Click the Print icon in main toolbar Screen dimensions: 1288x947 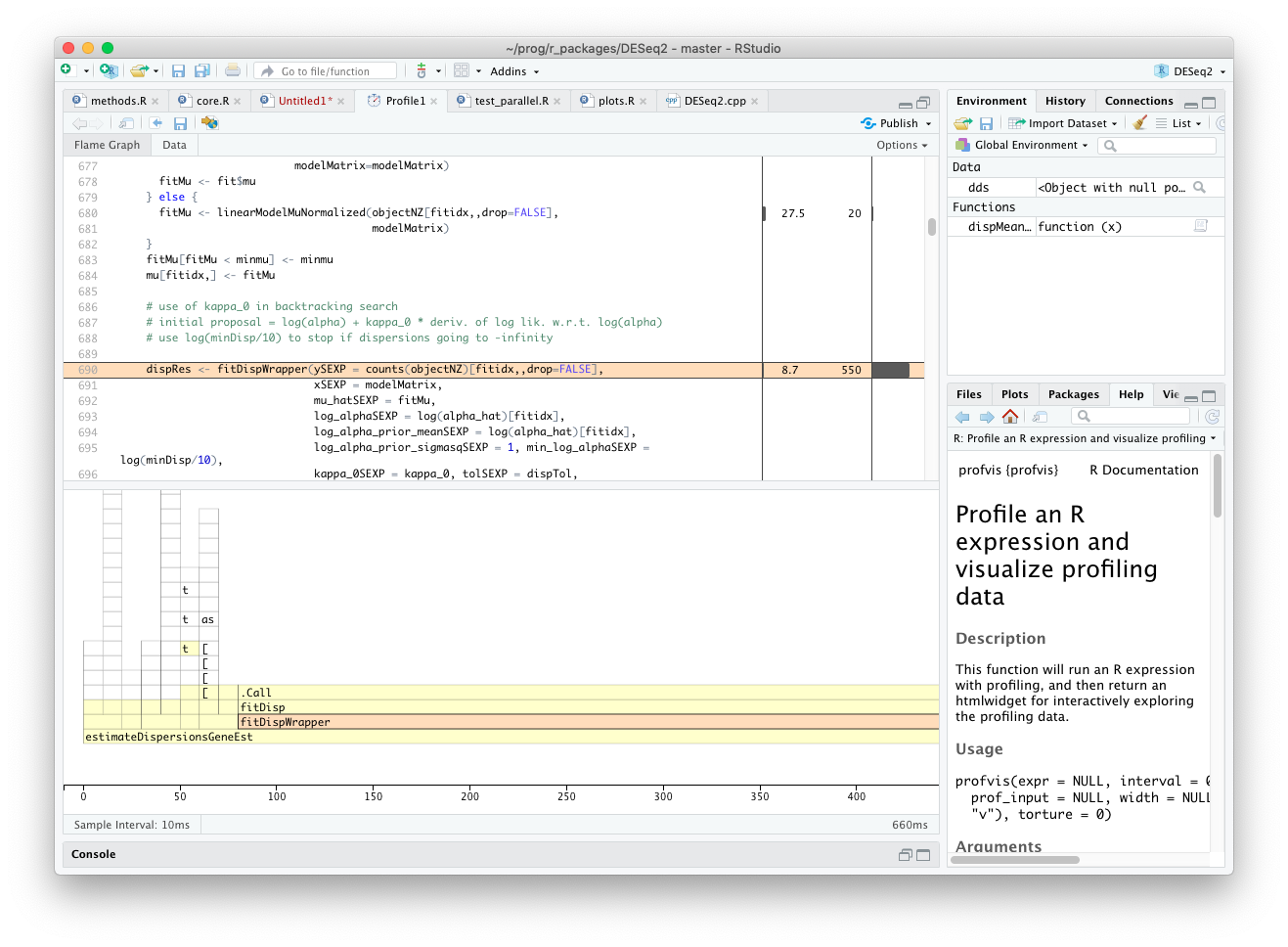(233, 70)
